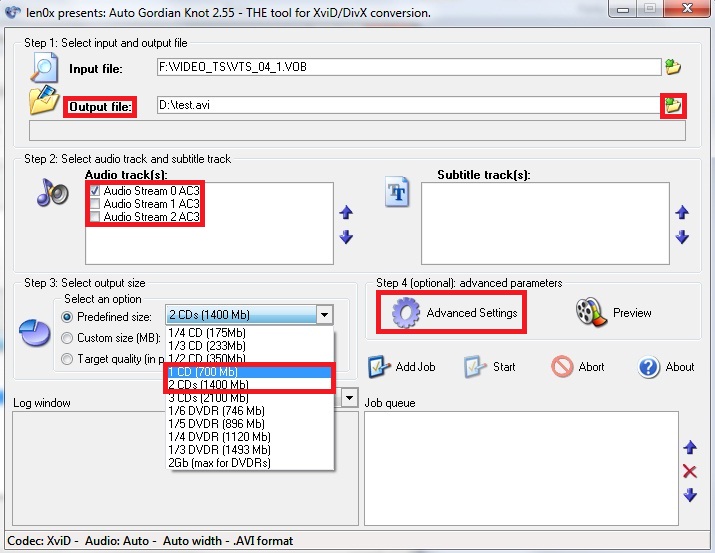Click inside the Log window area

pos(185,468)
